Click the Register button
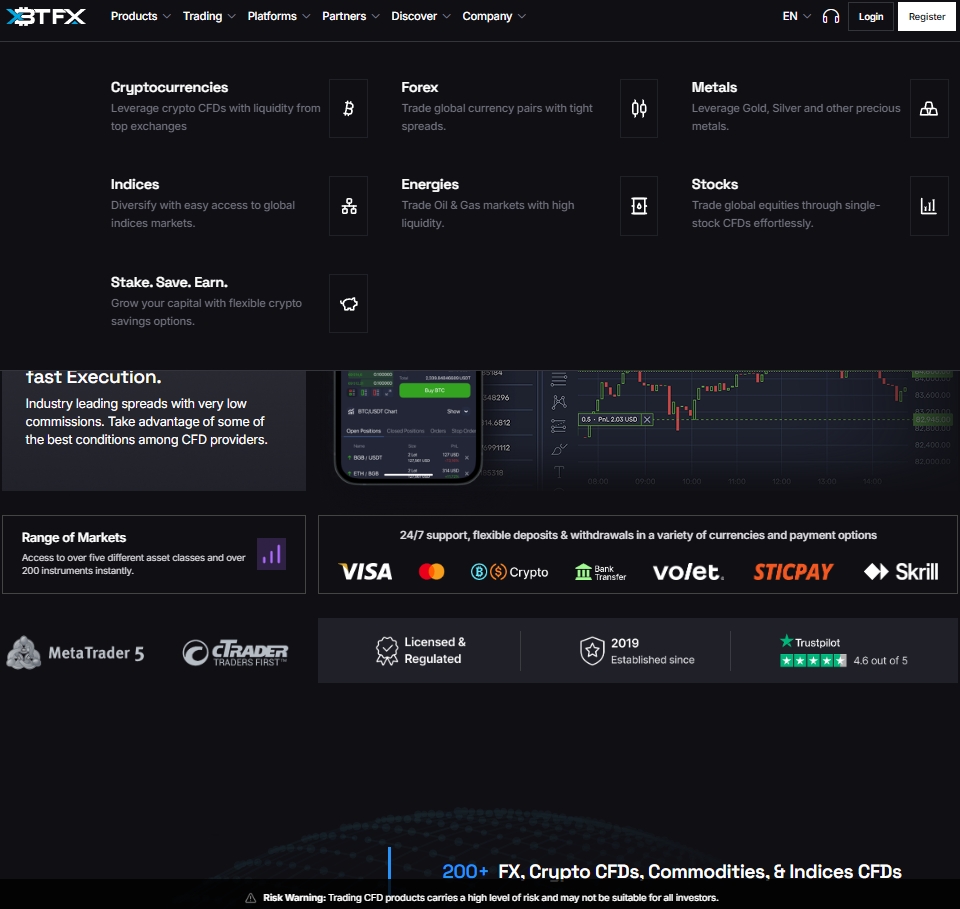The height and width of the screenshot is (909, 960). (926, 17)
